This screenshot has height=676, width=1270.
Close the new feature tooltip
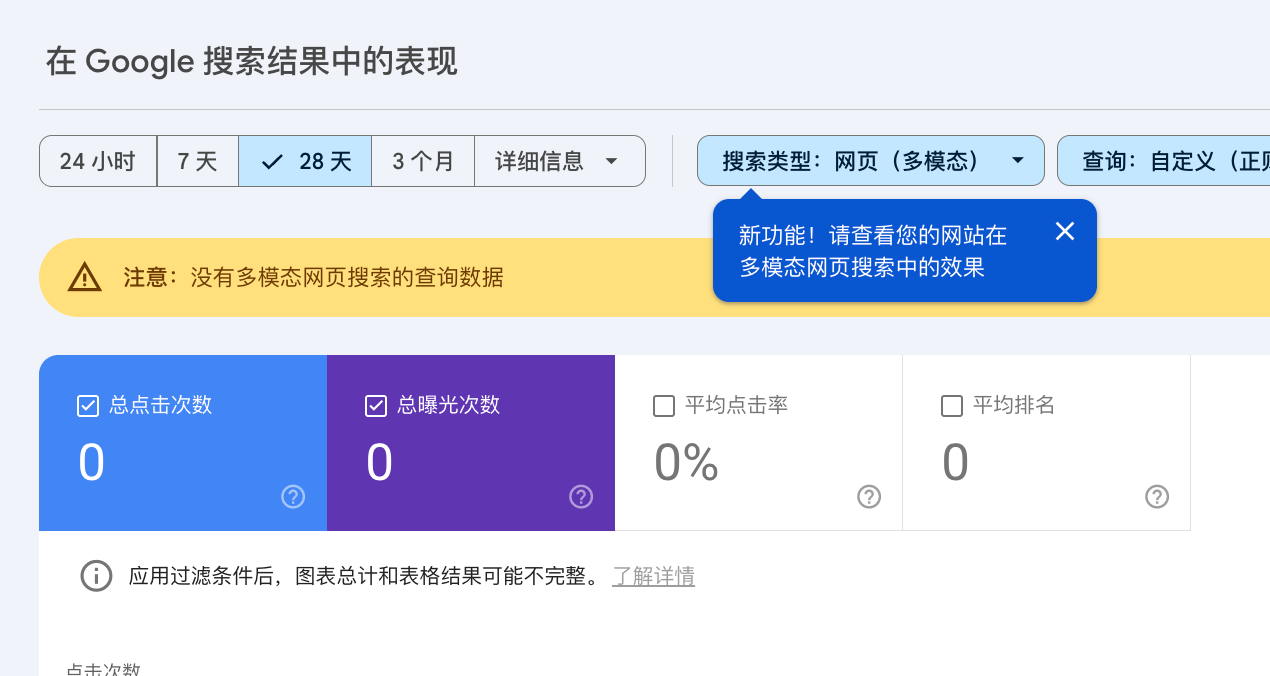point(1065,231)
